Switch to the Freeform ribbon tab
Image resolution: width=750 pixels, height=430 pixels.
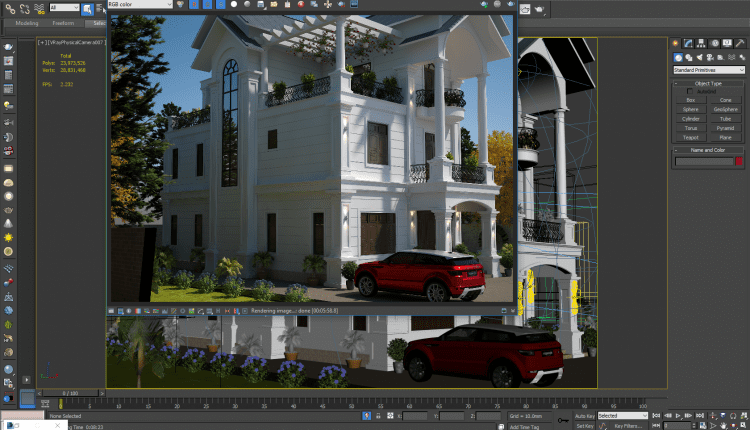[x=63, y=23]
